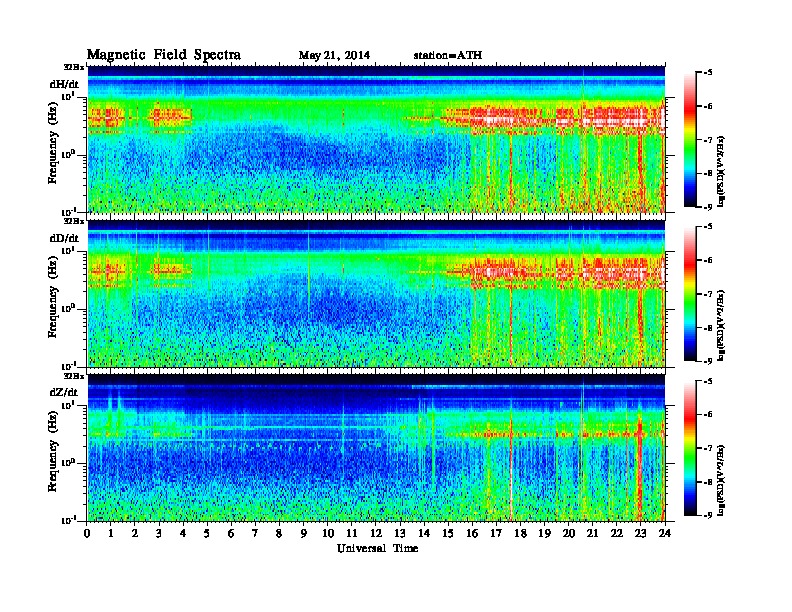Click the "32Hz" label of the dH/dt panel
Viewport: 792px width, 612px height.
tap(73, 67)
